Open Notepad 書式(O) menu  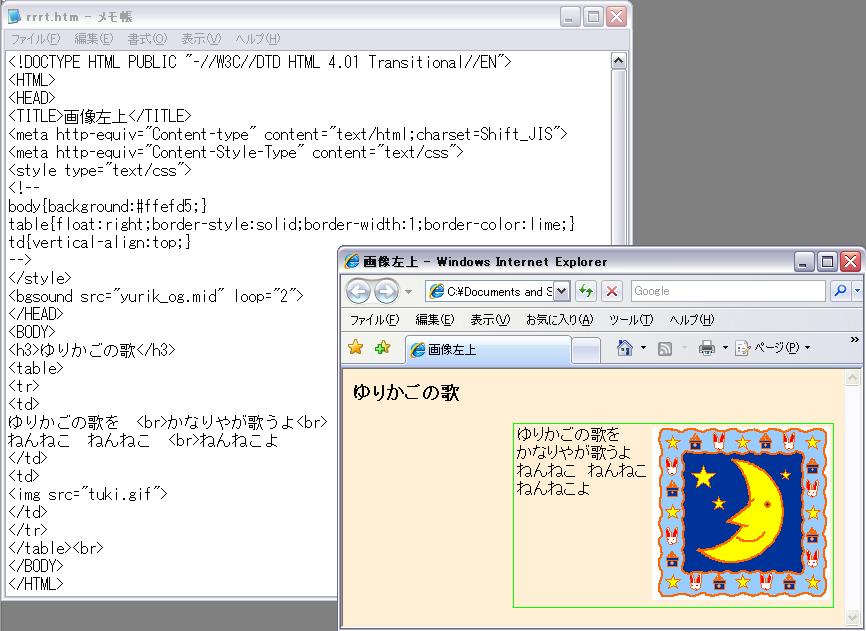147,39
